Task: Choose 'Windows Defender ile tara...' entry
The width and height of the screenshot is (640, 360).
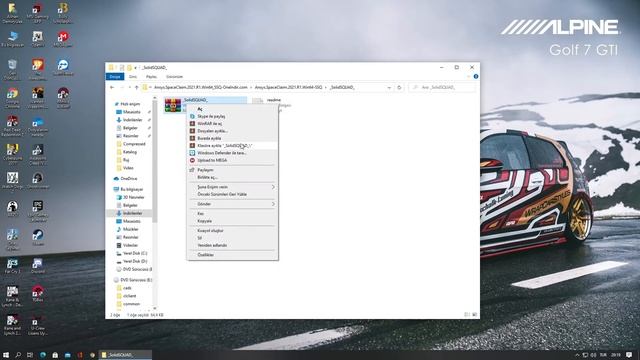Action: 233,153
